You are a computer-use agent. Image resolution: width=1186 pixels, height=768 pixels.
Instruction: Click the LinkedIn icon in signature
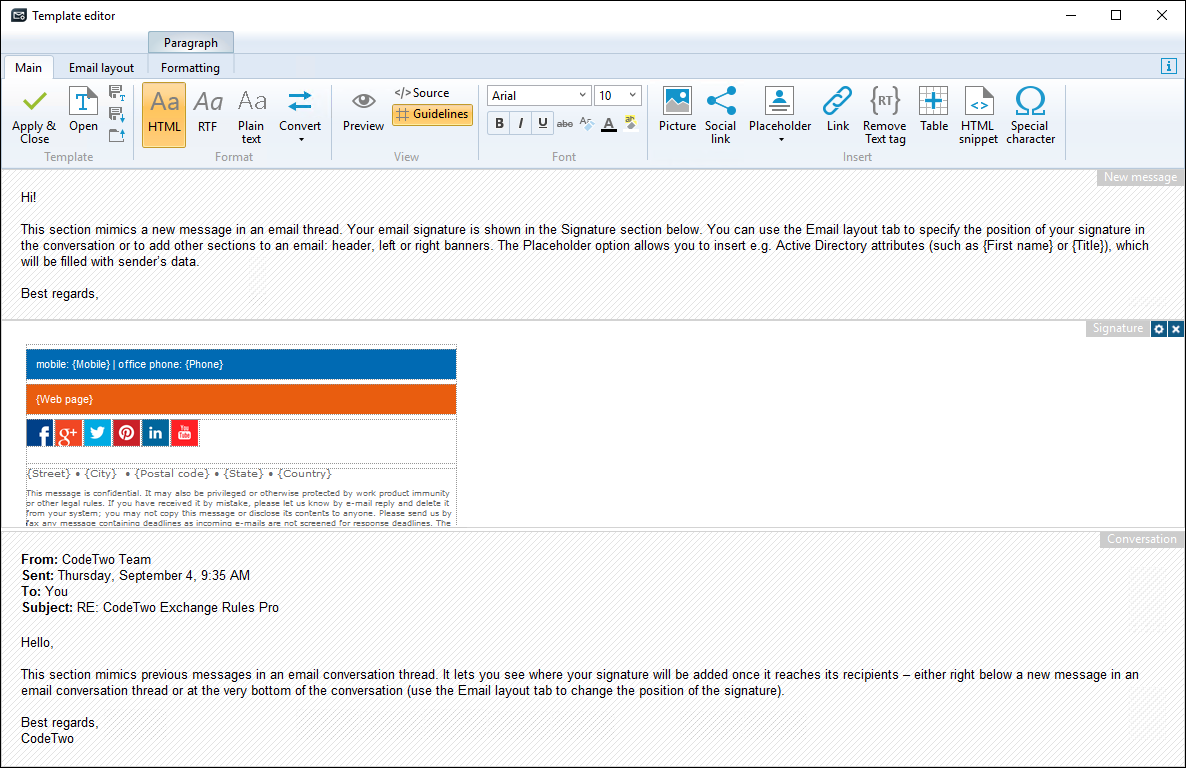[155, 433]
